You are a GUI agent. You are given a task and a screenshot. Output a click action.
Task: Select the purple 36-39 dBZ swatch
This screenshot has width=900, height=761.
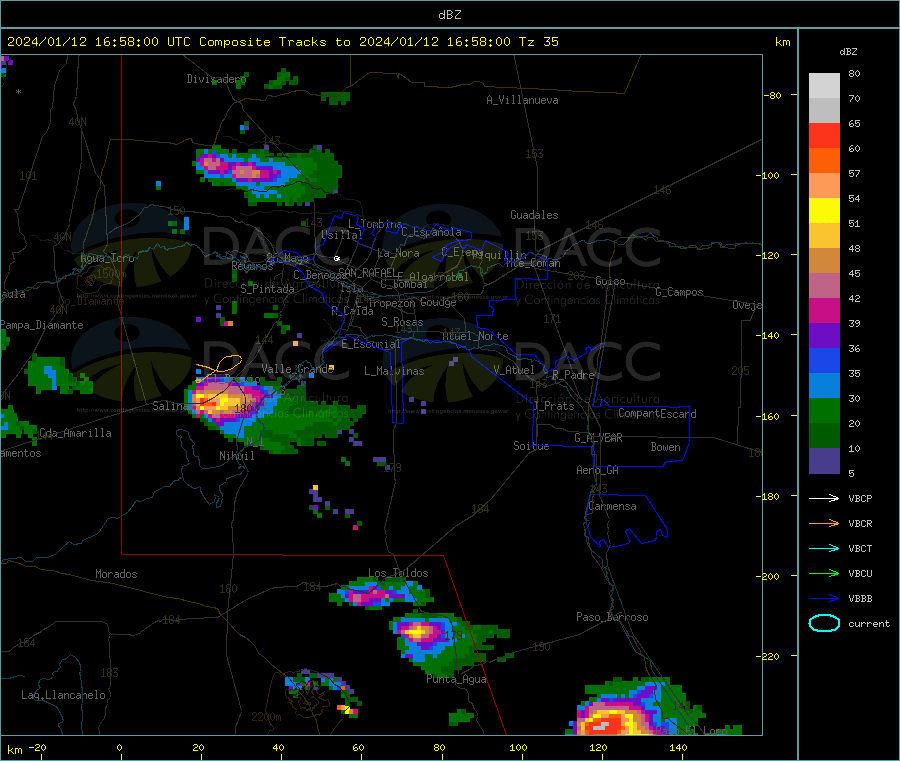(824, 336)
